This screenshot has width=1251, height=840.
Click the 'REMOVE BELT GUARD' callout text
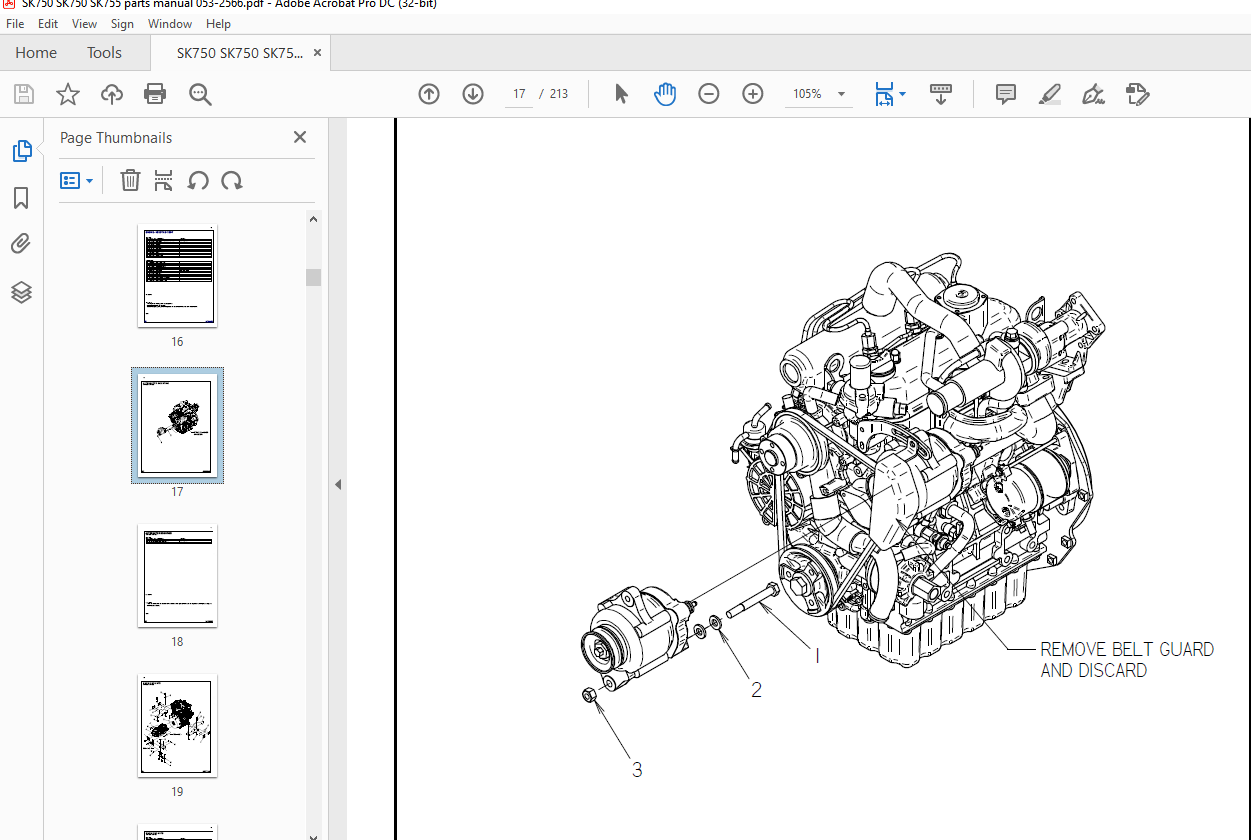tap(1127, 649)
